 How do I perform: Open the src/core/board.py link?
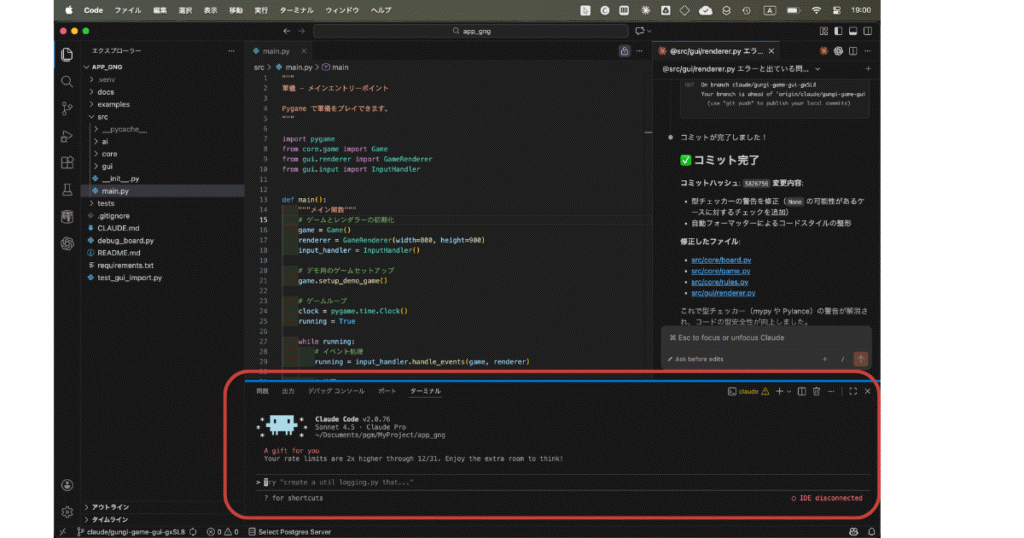click(x=720, y=260)
